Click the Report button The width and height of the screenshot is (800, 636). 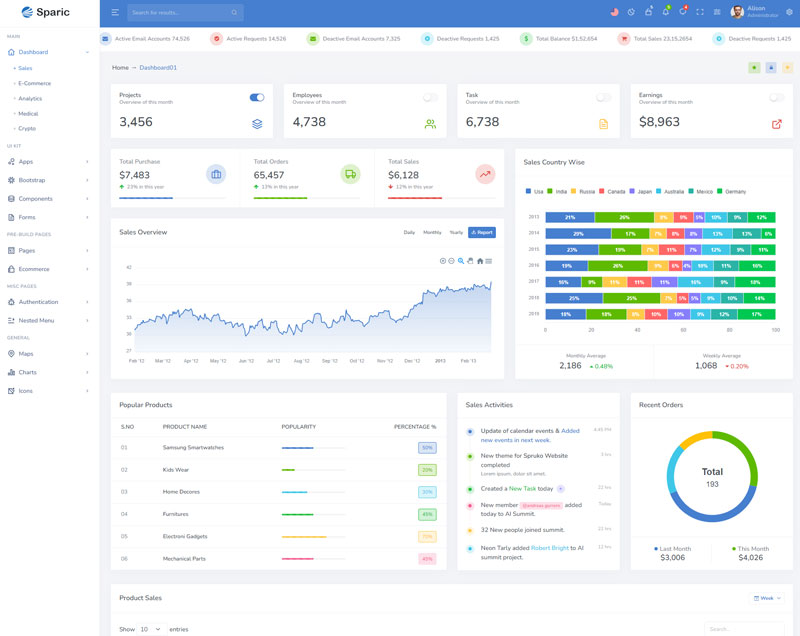coord(481,232)
